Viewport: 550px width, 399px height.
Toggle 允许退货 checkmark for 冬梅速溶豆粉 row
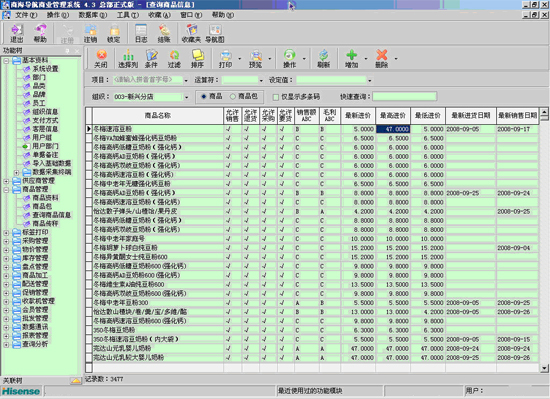click(x=247, y=129)
